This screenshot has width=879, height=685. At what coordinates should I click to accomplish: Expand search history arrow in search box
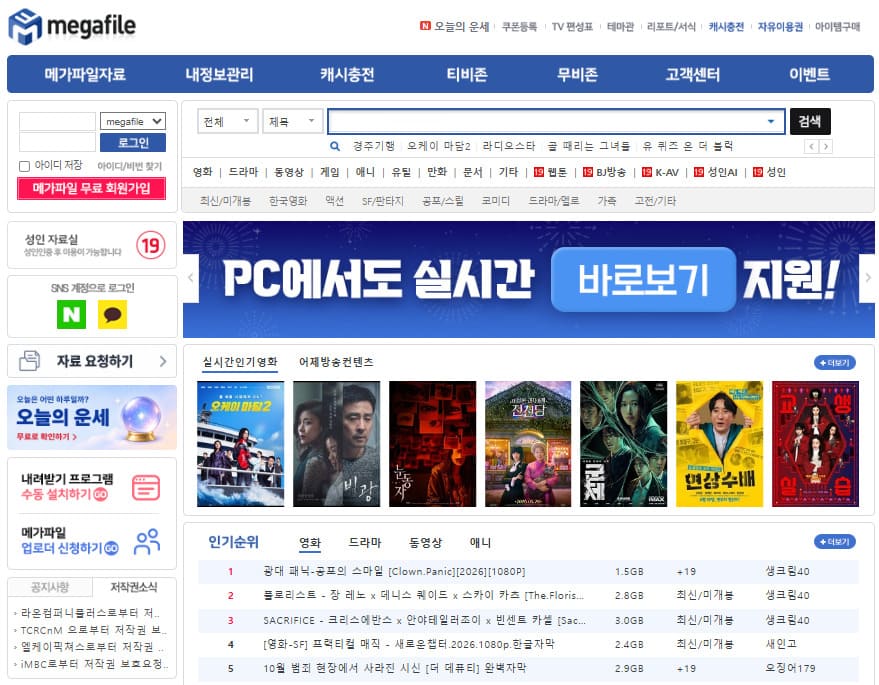click(771, 122)
